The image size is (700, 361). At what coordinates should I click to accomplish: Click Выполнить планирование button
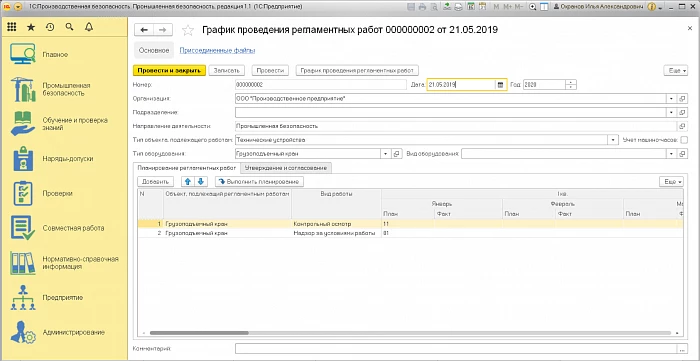click(x=259, y=182)
